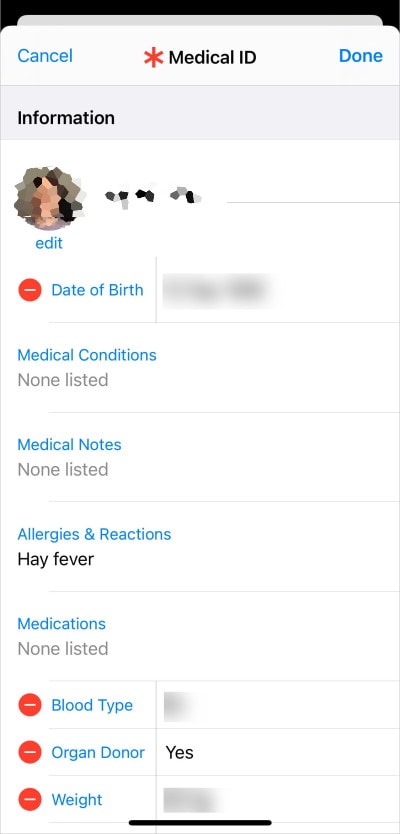Change Organ Donor value from Yes
This screenshot has width=400, height=834.
point(278,752)
